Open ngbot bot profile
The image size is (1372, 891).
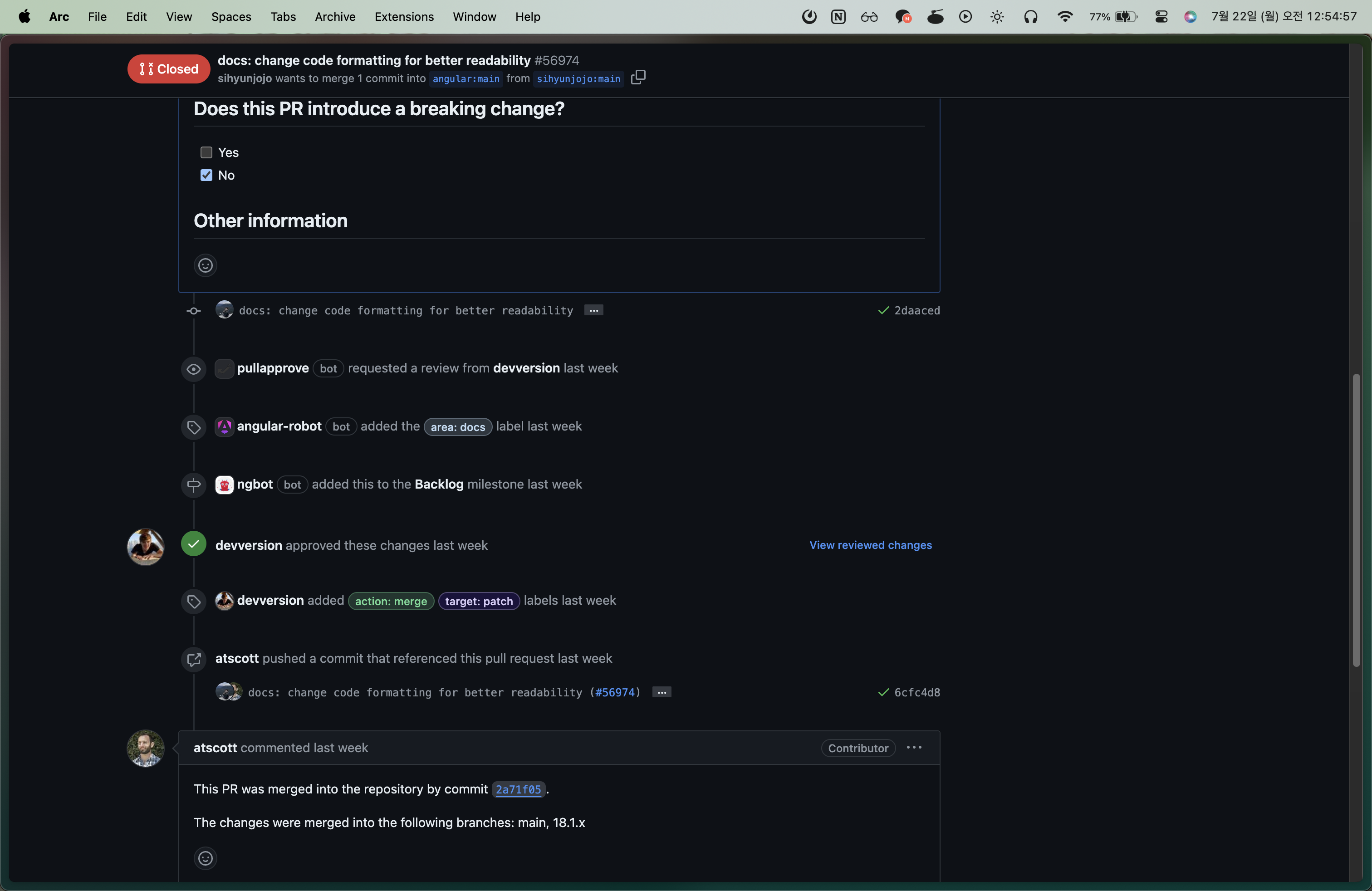pos(255,485)
